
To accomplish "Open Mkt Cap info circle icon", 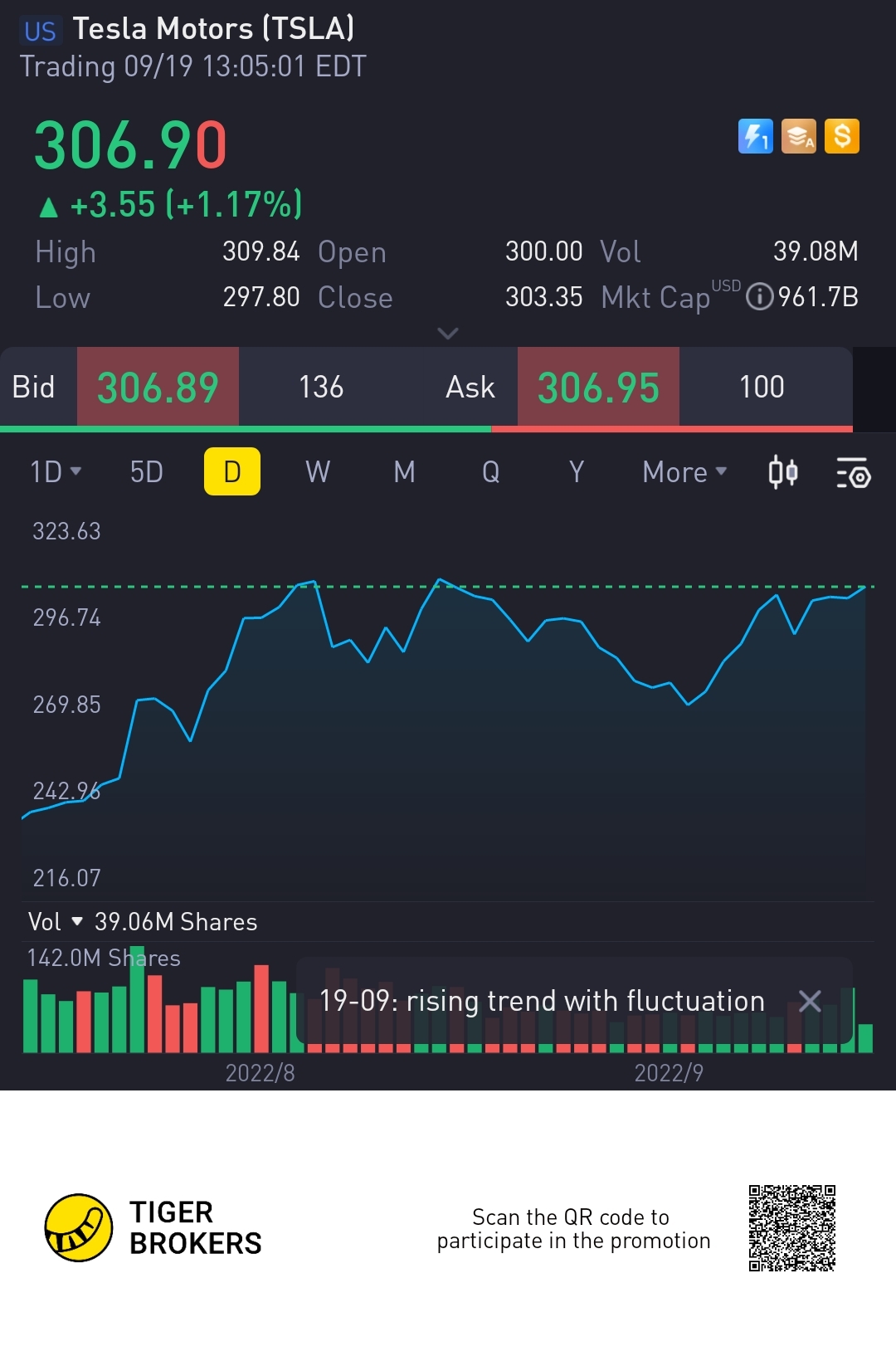I will (x=759, y=297).
